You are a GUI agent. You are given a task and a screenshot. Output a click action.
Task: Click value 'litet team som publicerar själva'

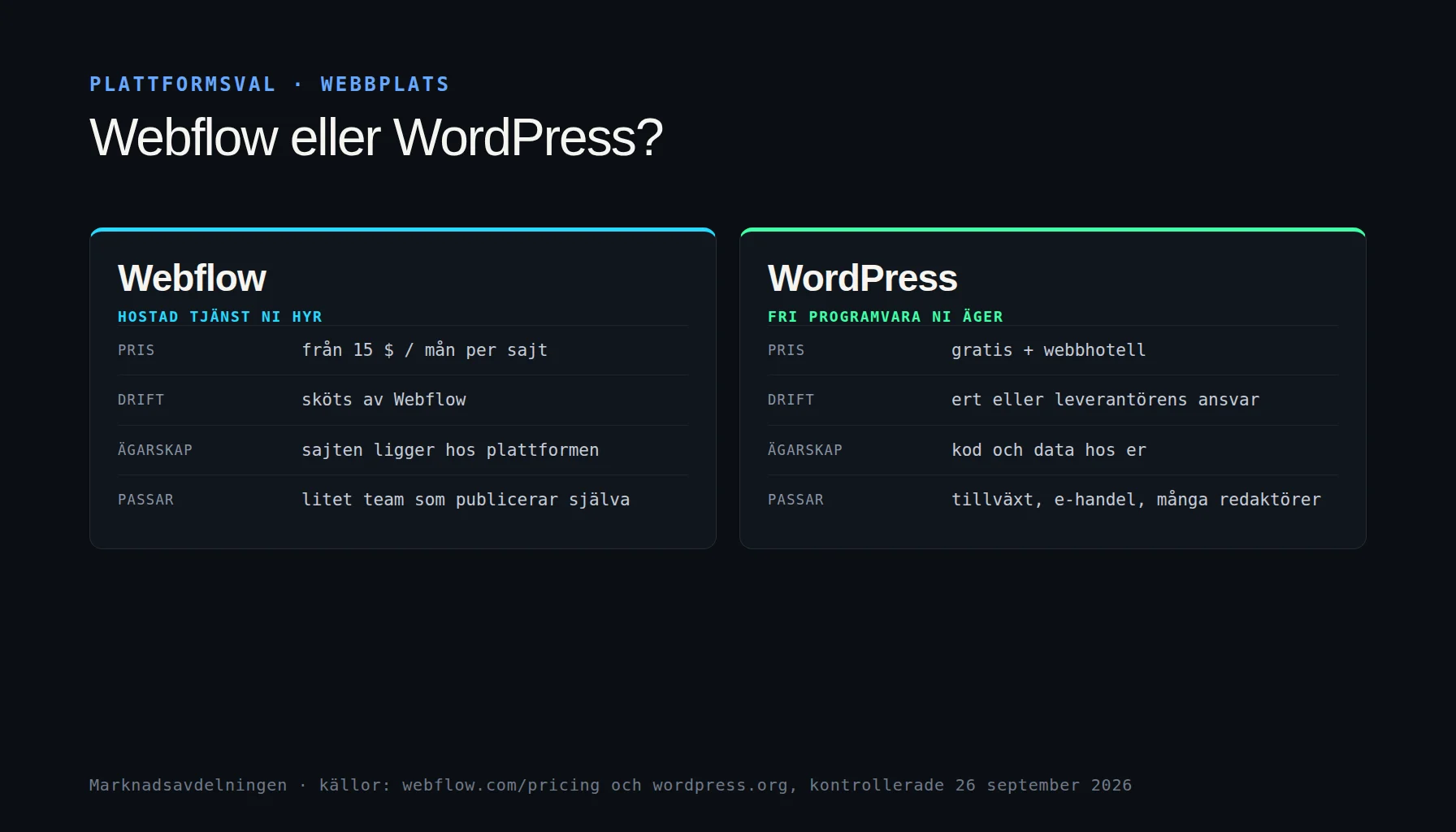pyautogui.click(x=466, y=500)
